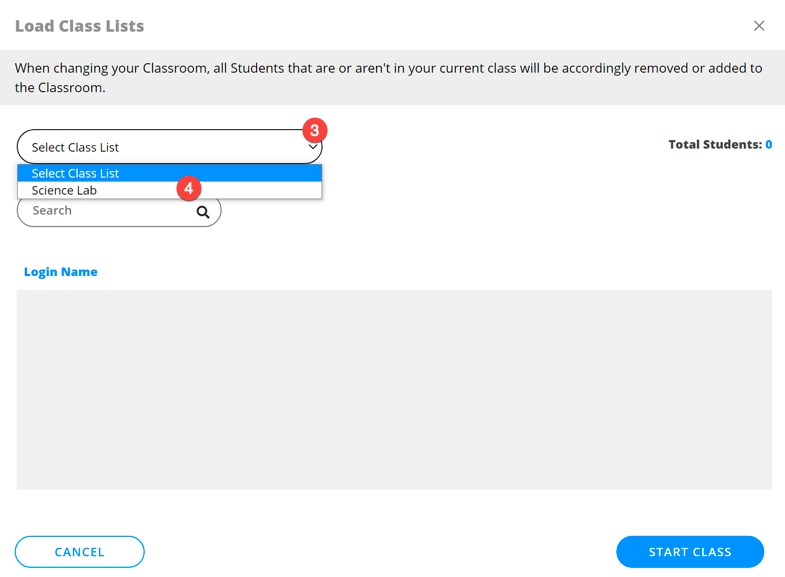The image size is (785, 577).
Task: Click the red step 4 badge
Action: 189,188
